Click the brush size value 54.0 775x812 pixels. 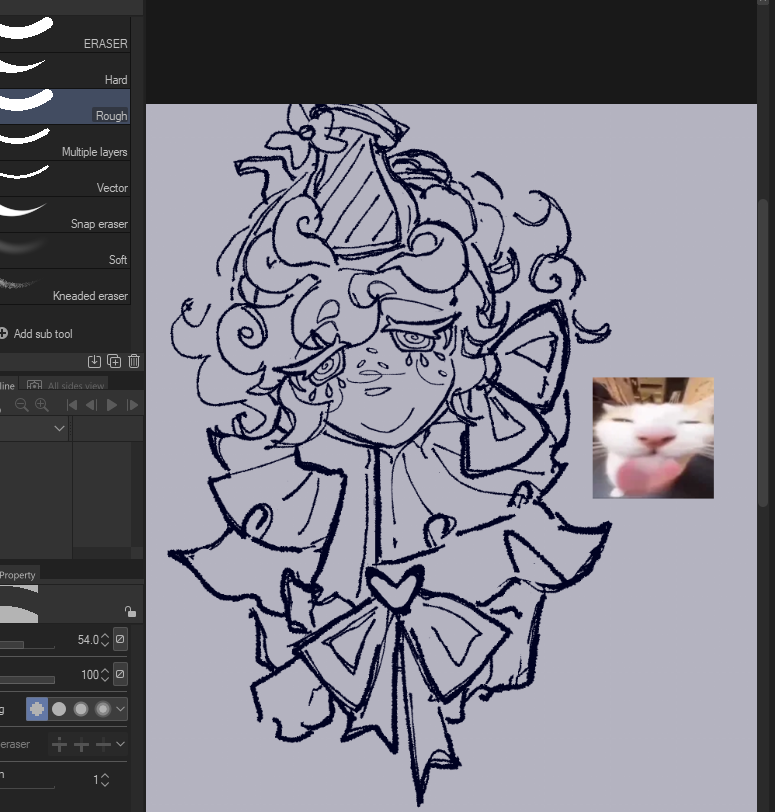[88, 640]
